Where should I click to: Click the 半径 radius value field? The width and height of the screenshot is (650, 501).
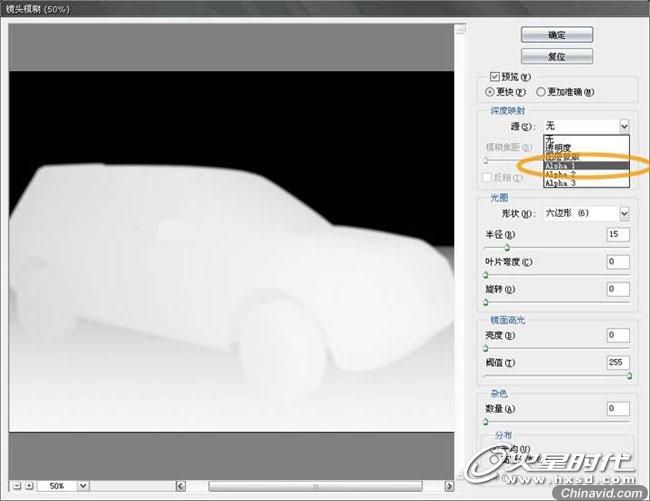pos(618,235)
